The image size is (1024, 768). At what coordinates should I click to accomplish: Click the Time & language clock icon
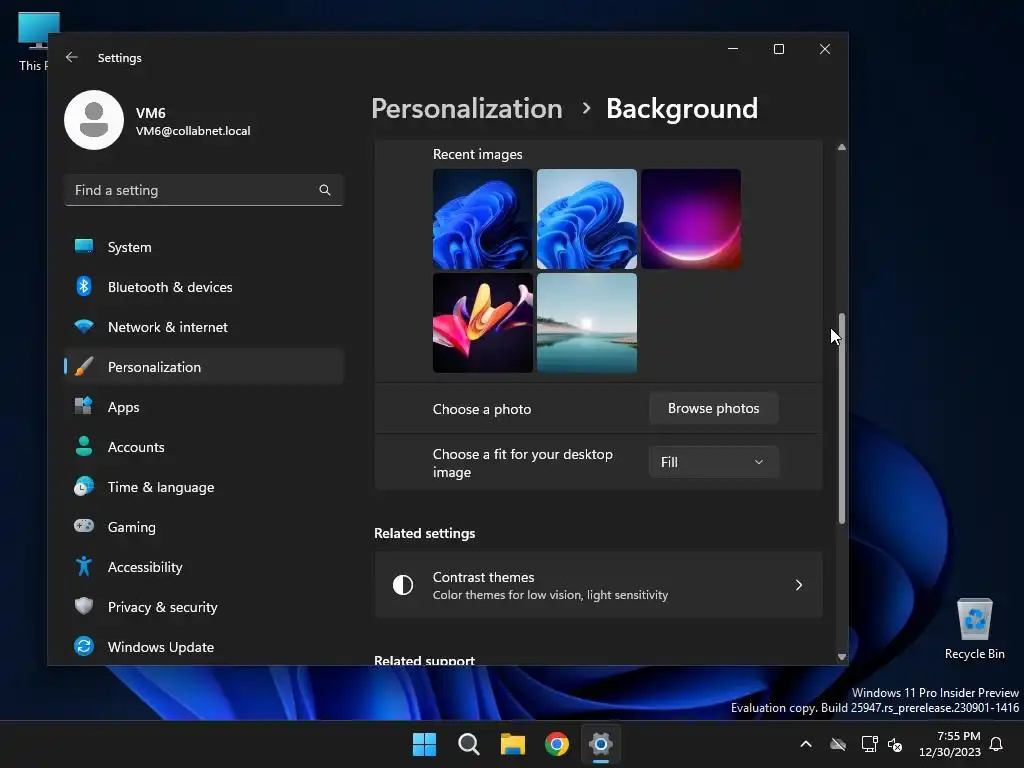pos(84,487)
